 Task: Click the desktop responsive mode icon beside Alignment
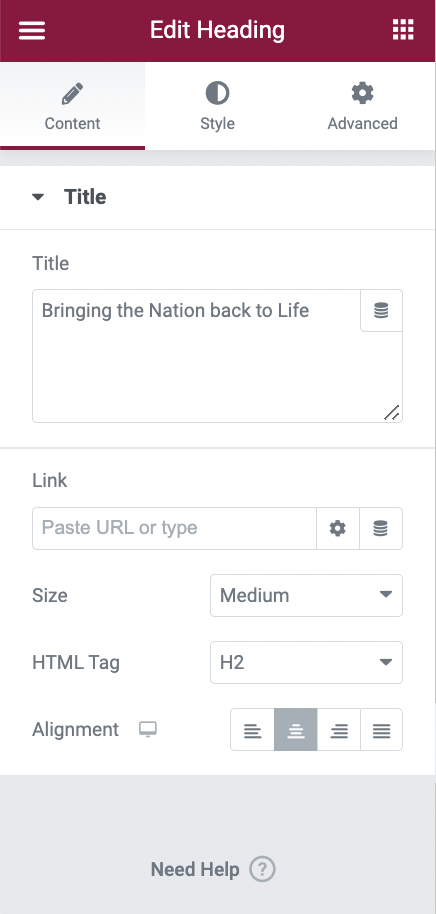coord(148,729)
